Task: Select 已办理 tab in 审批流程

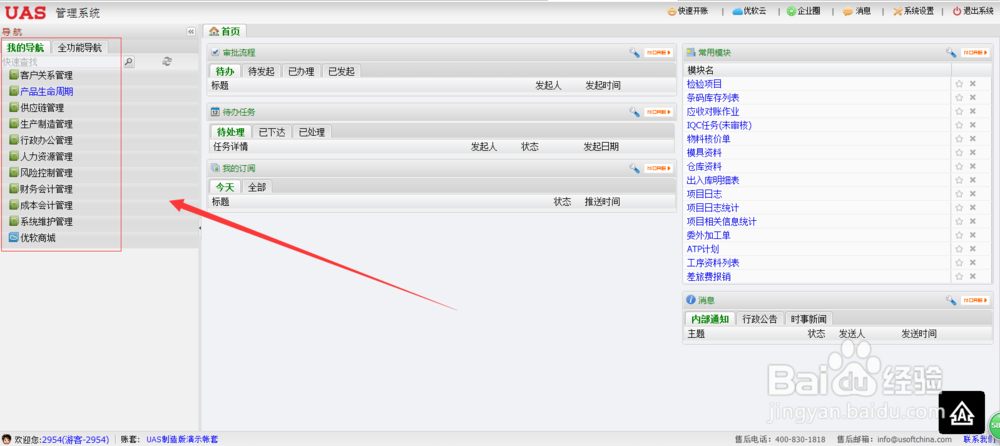Action: 301,71
